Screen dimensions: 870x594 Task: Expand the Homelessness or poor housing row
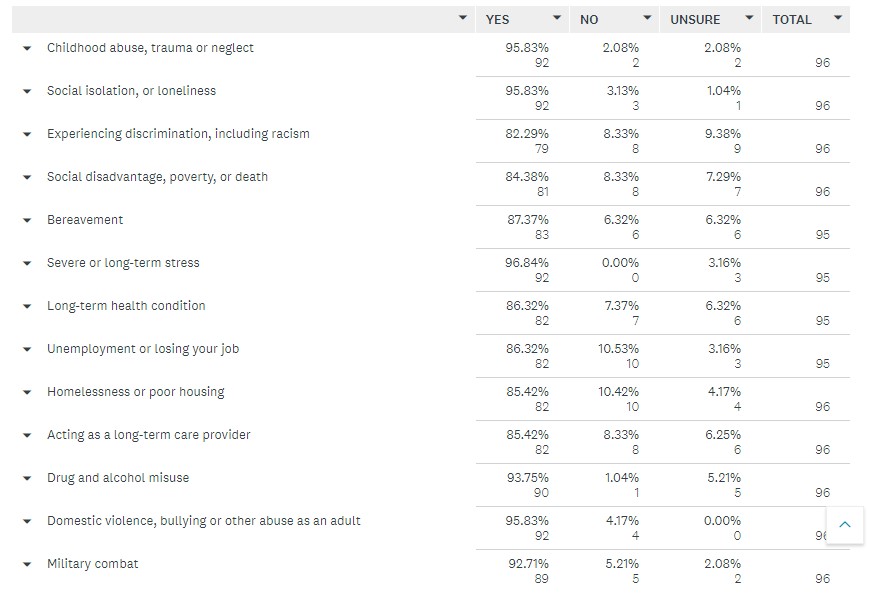[26, 392]
